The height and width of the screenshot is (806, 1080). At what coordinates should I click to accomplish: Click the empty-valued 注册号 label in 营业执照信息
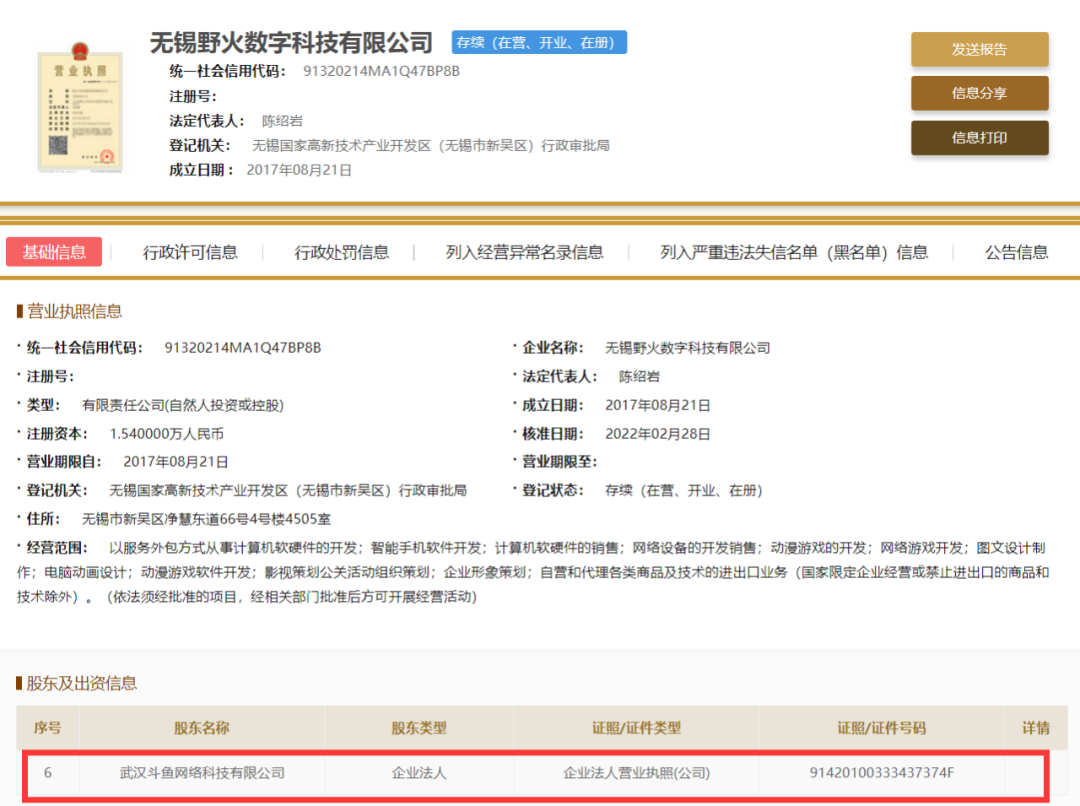50,377
